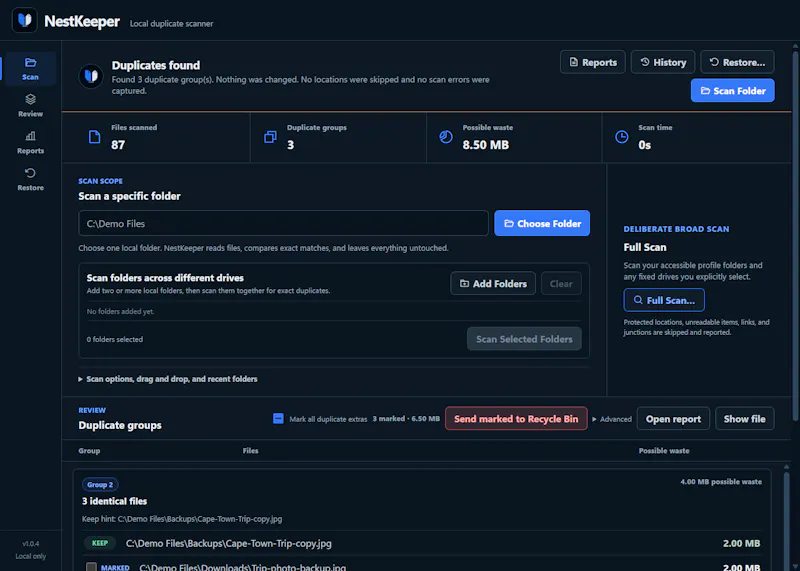Click the '0 folders selected' text
This screenshot has height=571, width=800.
pyautogui.click(x=115, y=339)
